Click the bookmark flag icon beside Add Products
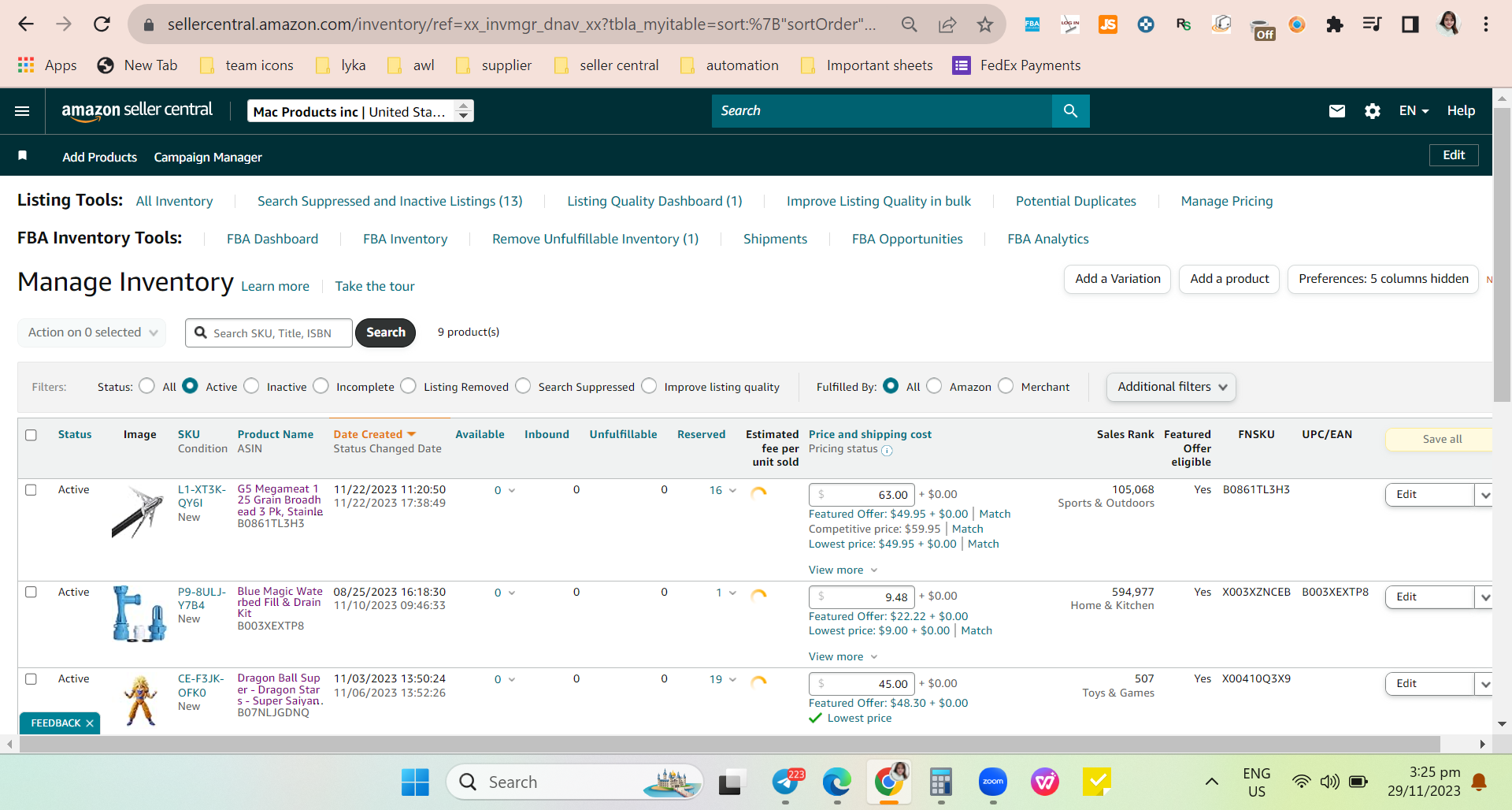Viewport: 1512px width, 810px height. (x=23, y=155)
